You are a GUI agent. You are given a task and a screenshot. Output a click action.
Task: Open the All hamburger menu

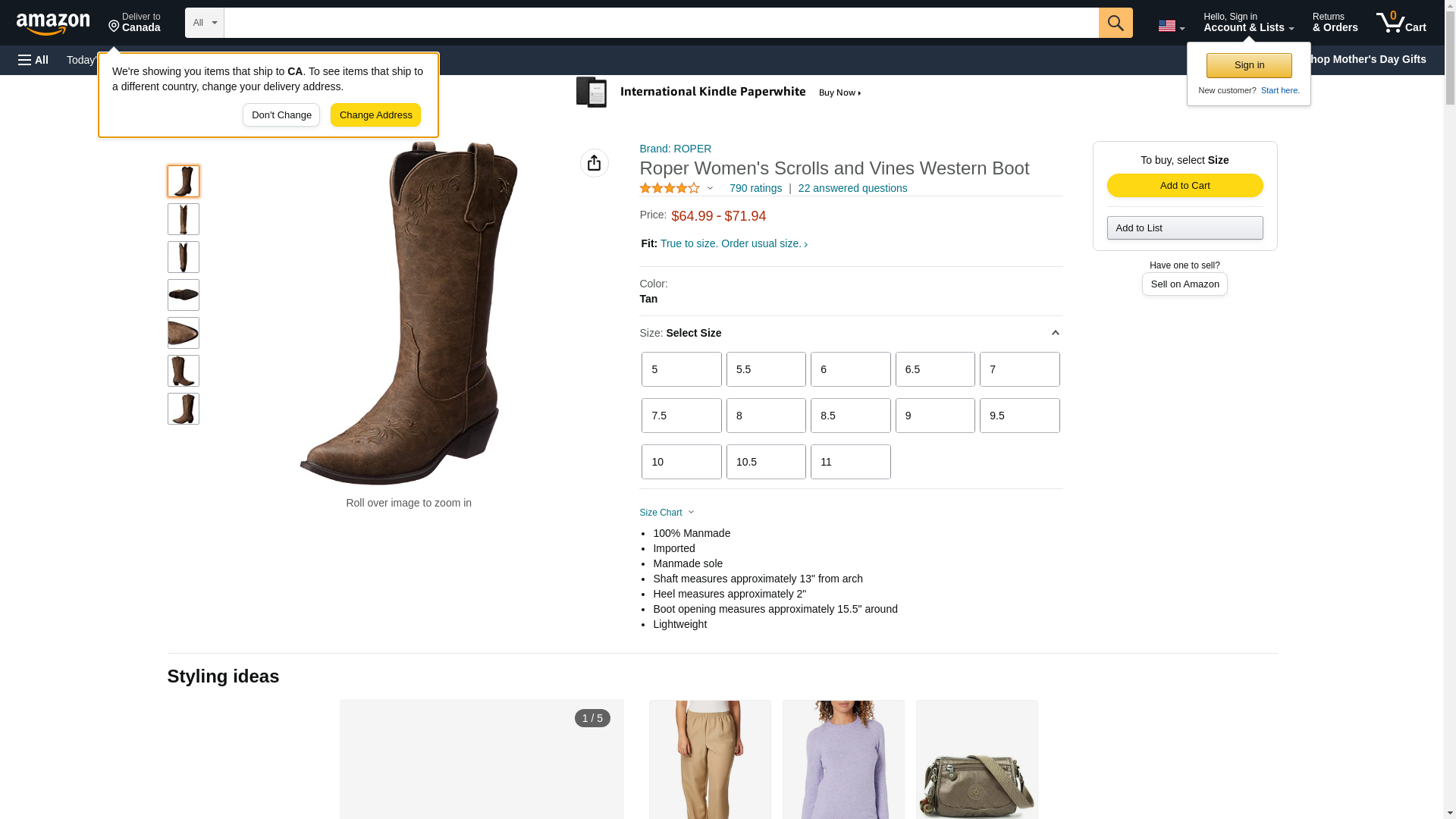point(33,60)
